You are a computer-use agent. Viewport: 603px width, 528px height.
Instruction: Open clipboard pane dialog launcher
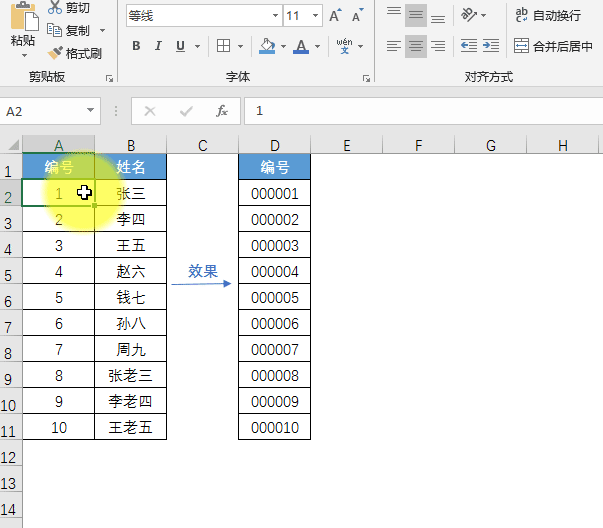110,78
